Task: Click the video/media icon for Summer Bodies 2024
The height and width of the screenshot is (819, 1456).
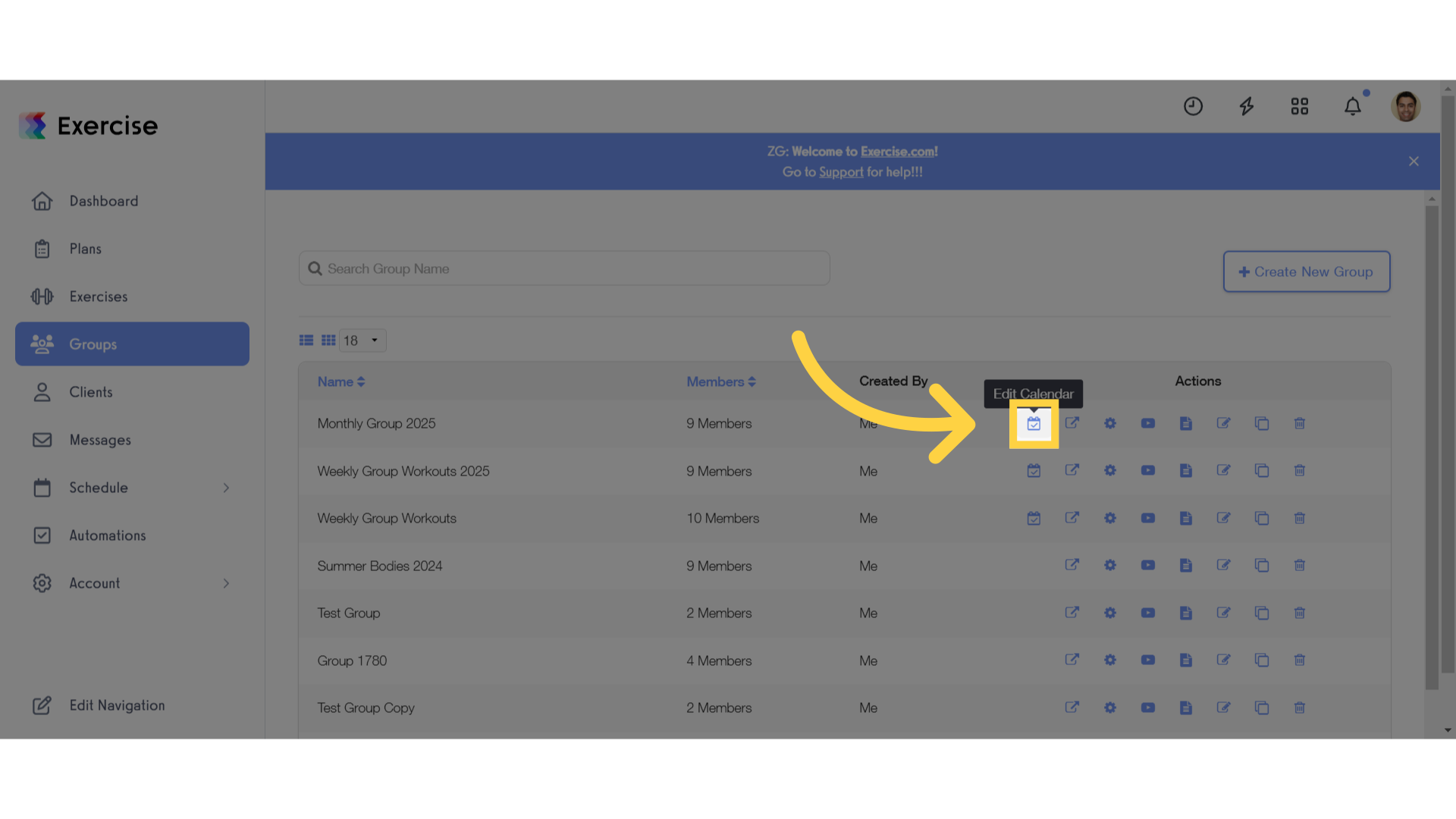Action: point(1148,565)
